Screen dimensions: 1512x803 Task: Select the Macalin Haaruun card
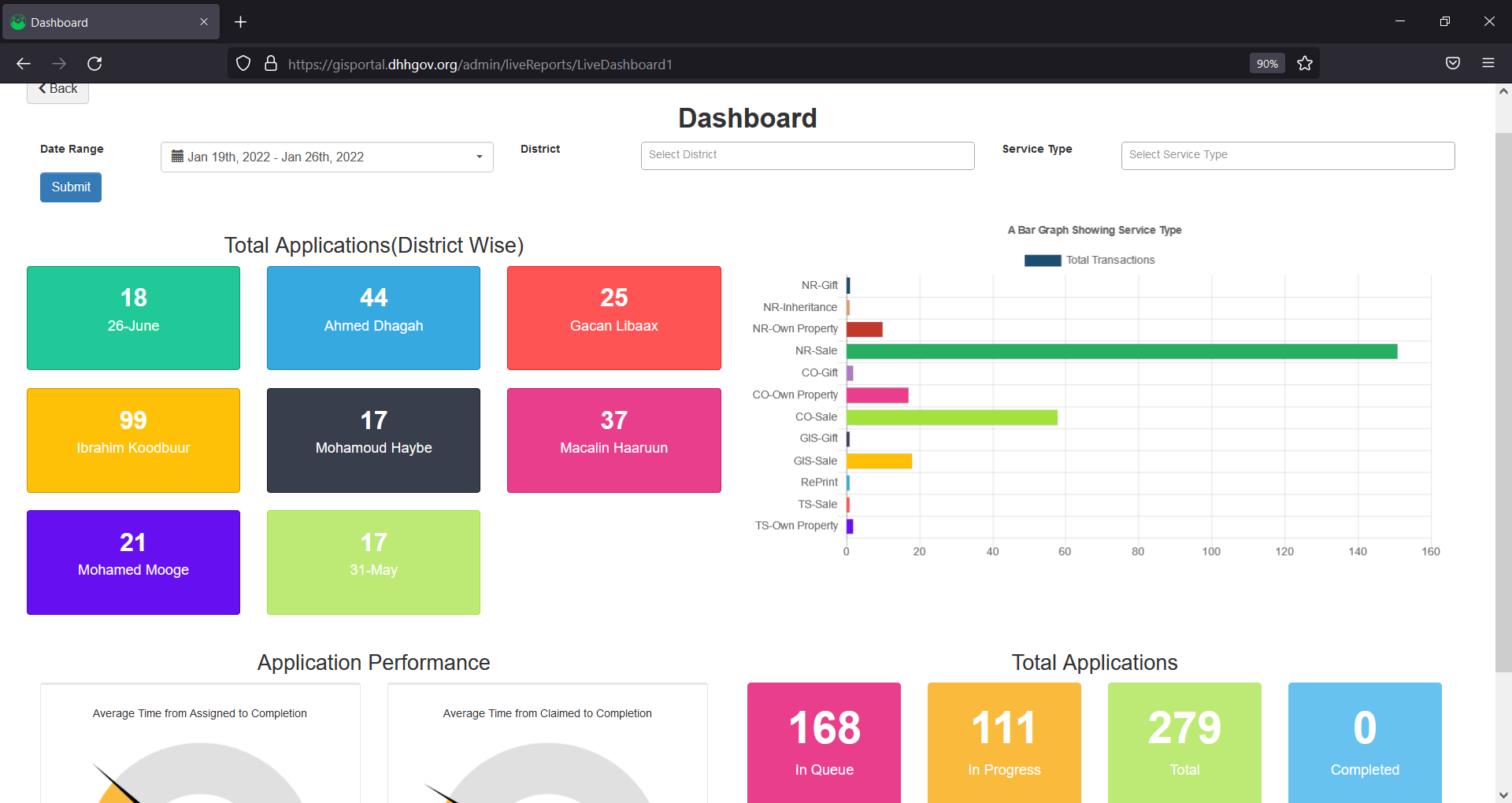click(x=614, y=440)
